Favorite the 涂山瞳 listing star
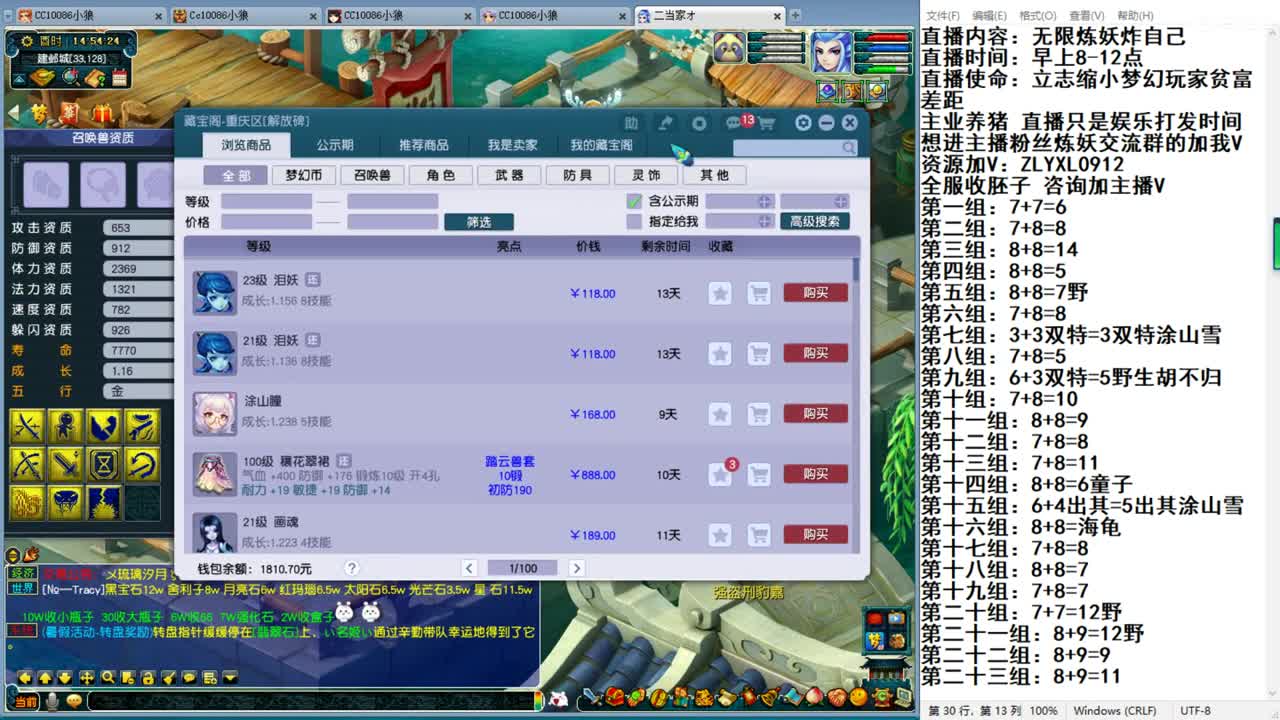Image resolution: width=1280 pixels, height=720 pixels. tap(720, 414)
